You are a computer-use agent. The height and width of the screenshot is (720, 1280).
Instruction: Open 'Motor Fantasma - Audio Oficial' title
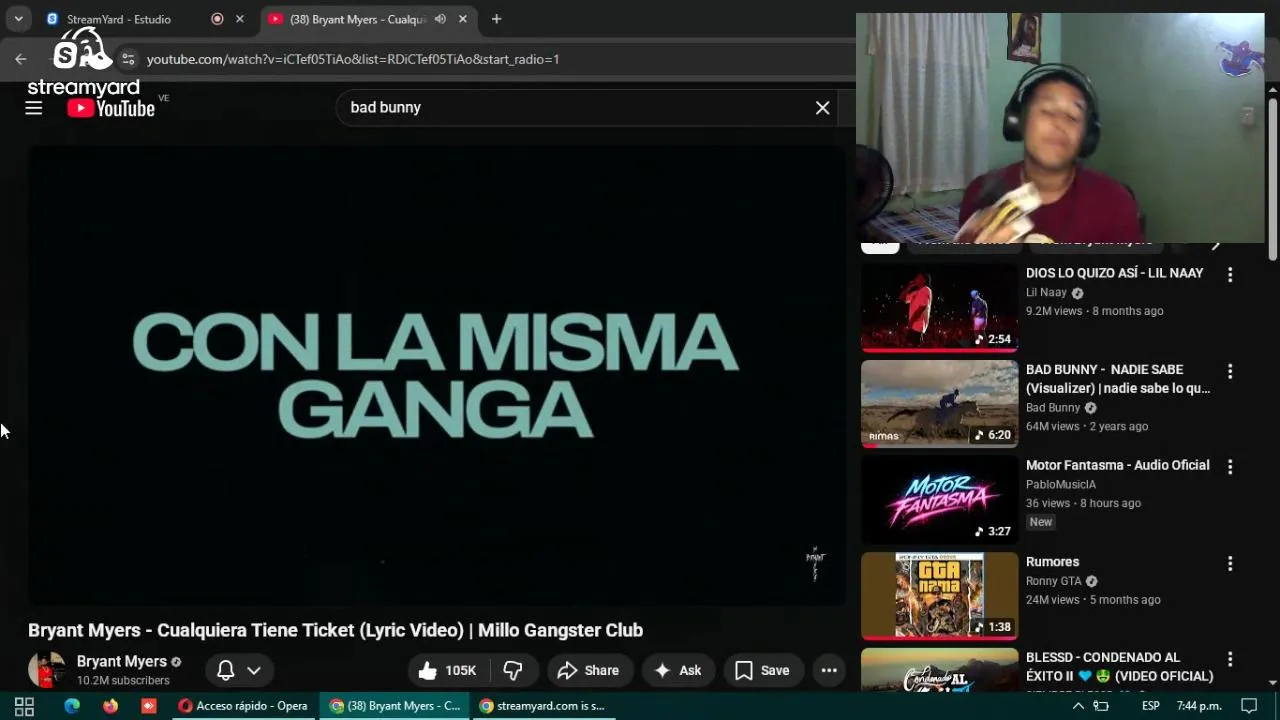pyautogui.click(x=1117, y=465)
